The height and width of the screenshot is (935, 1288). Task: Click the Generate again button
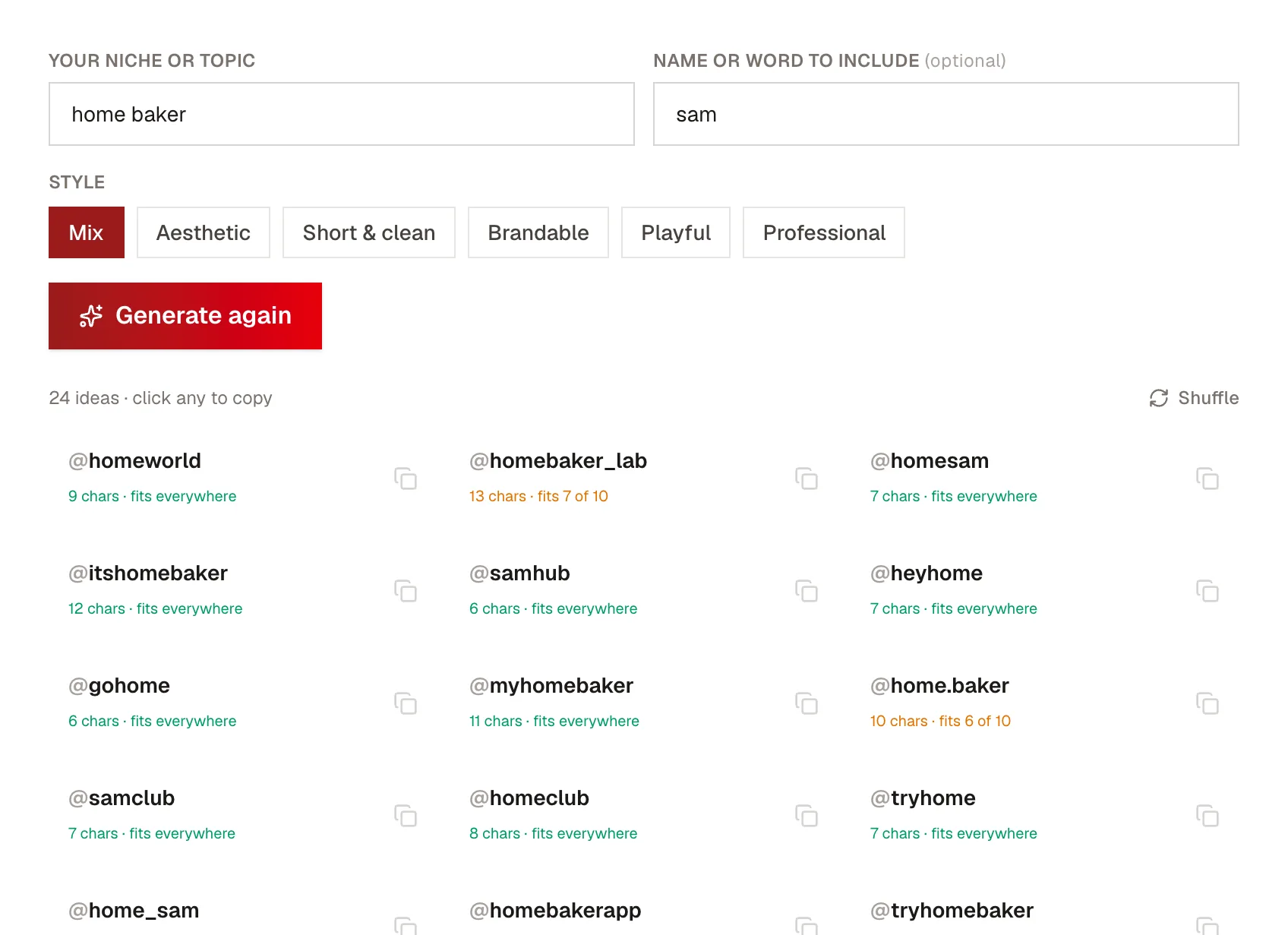[185, 316]
